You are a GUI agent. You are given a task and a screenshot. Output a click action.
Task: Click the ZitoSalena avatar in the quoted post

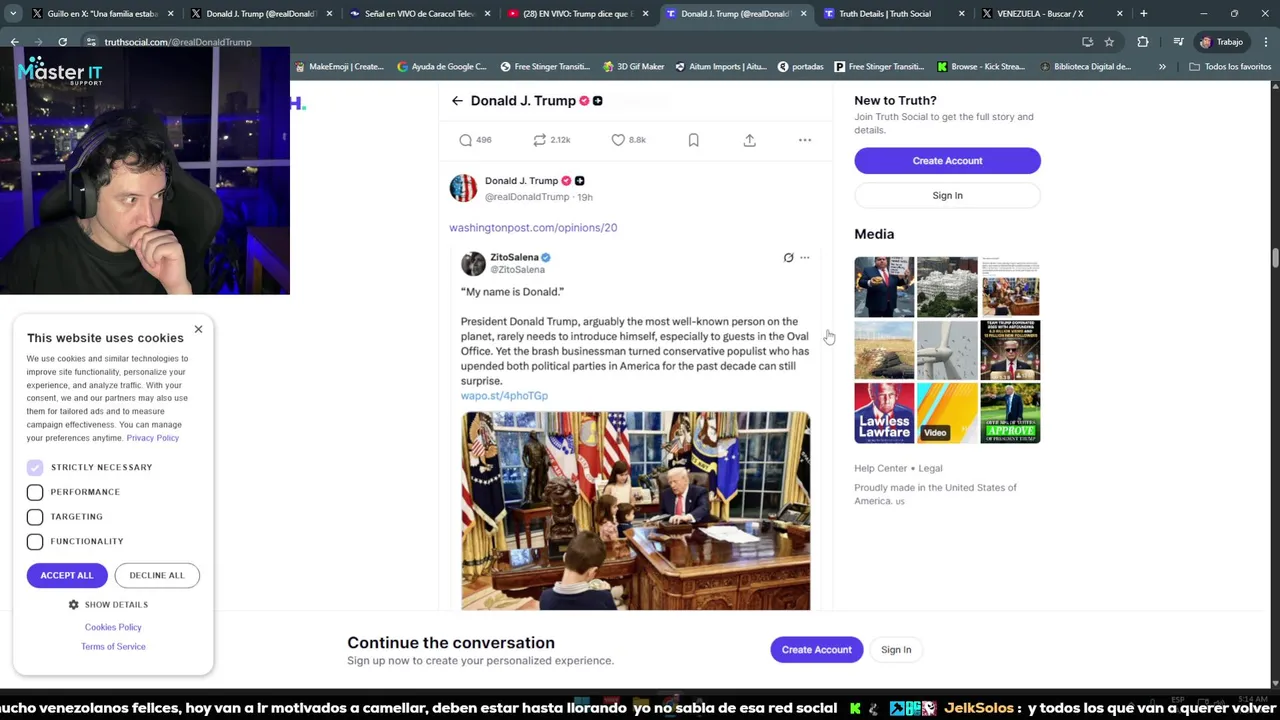coord(473,263)
